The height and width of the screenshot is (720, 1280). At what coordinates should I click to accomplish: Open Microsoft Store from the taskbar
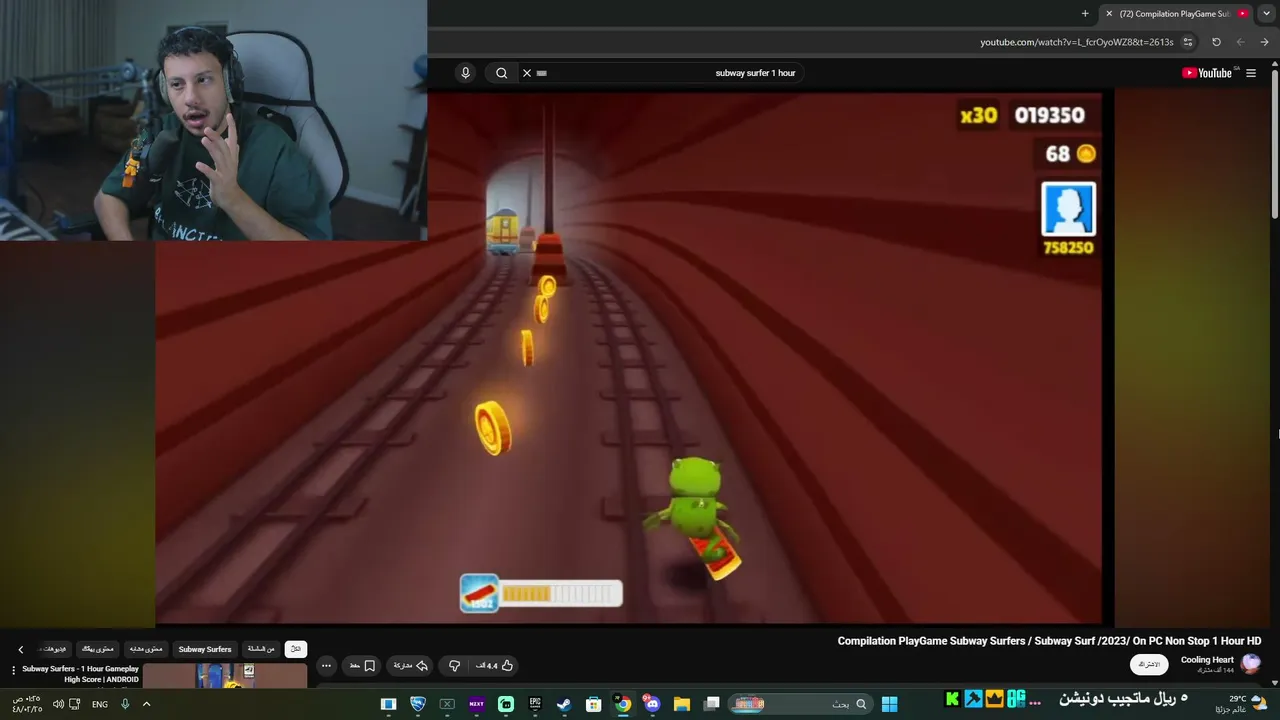click(594, 704)
